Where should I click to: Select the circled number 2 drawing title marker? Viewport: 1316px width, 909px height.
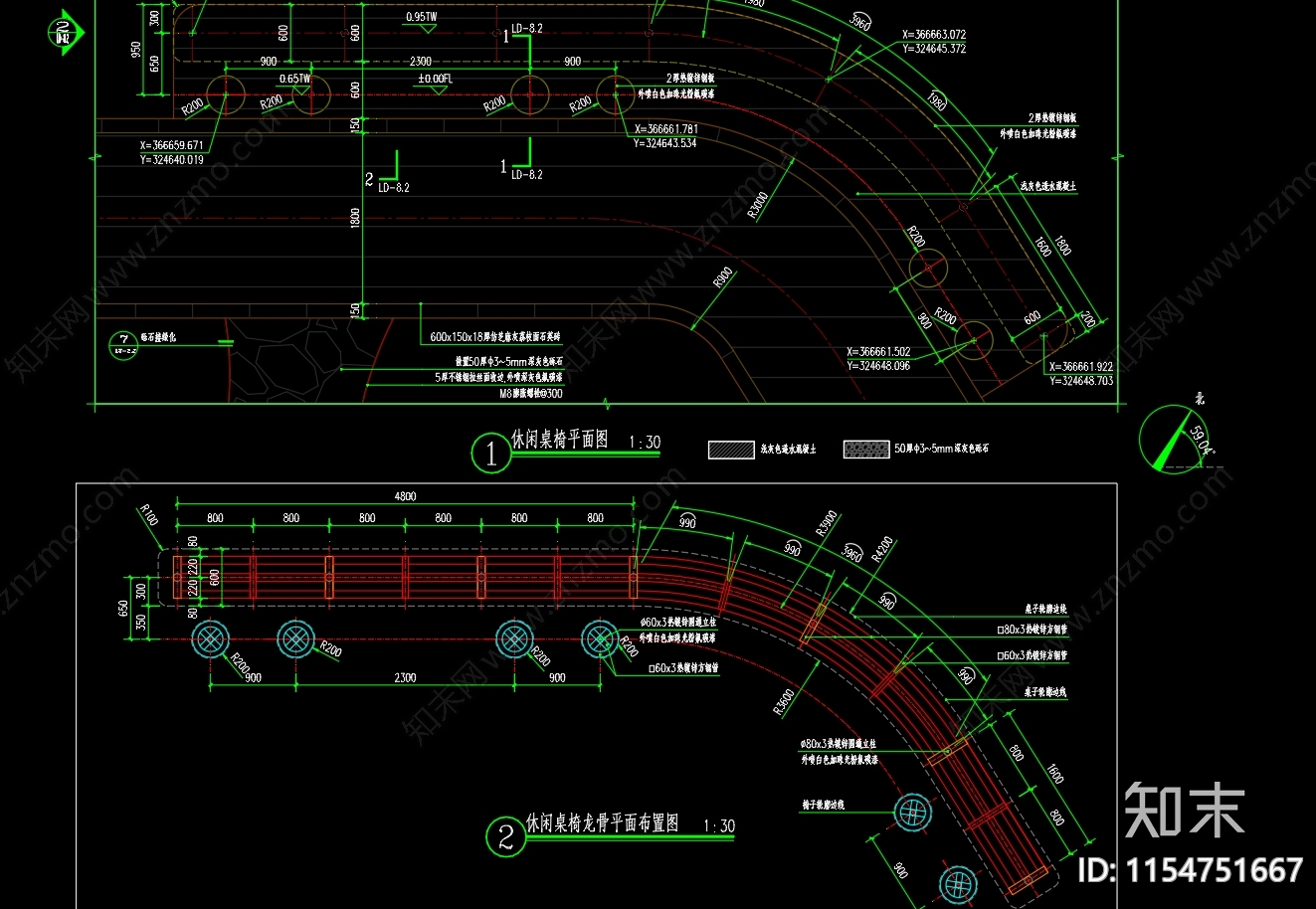point(505,837)
